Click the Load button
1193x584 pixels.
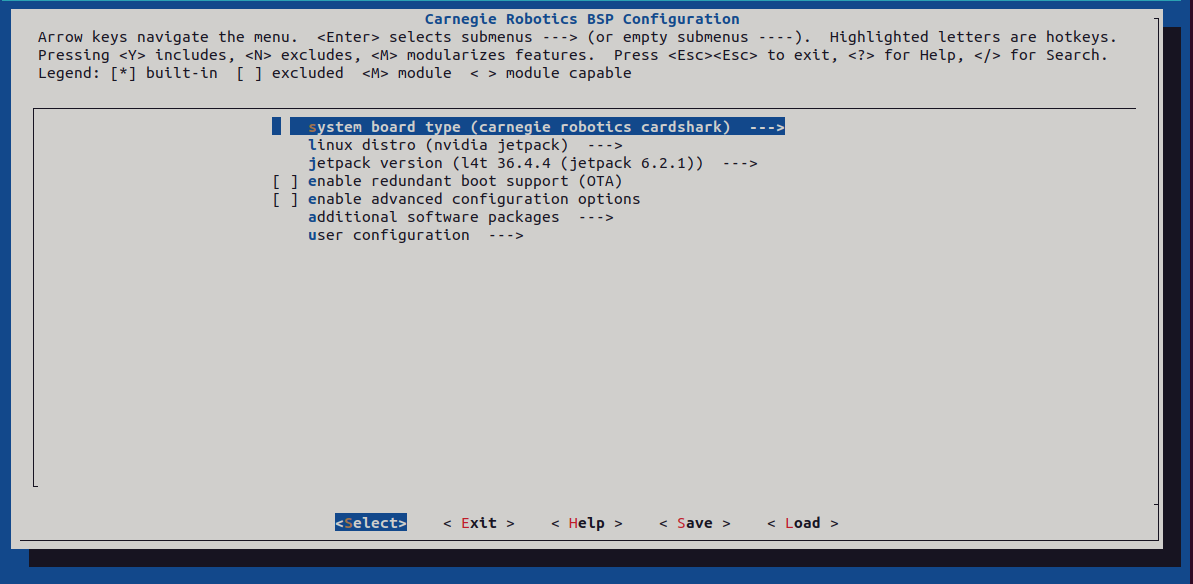pos(803,523)
